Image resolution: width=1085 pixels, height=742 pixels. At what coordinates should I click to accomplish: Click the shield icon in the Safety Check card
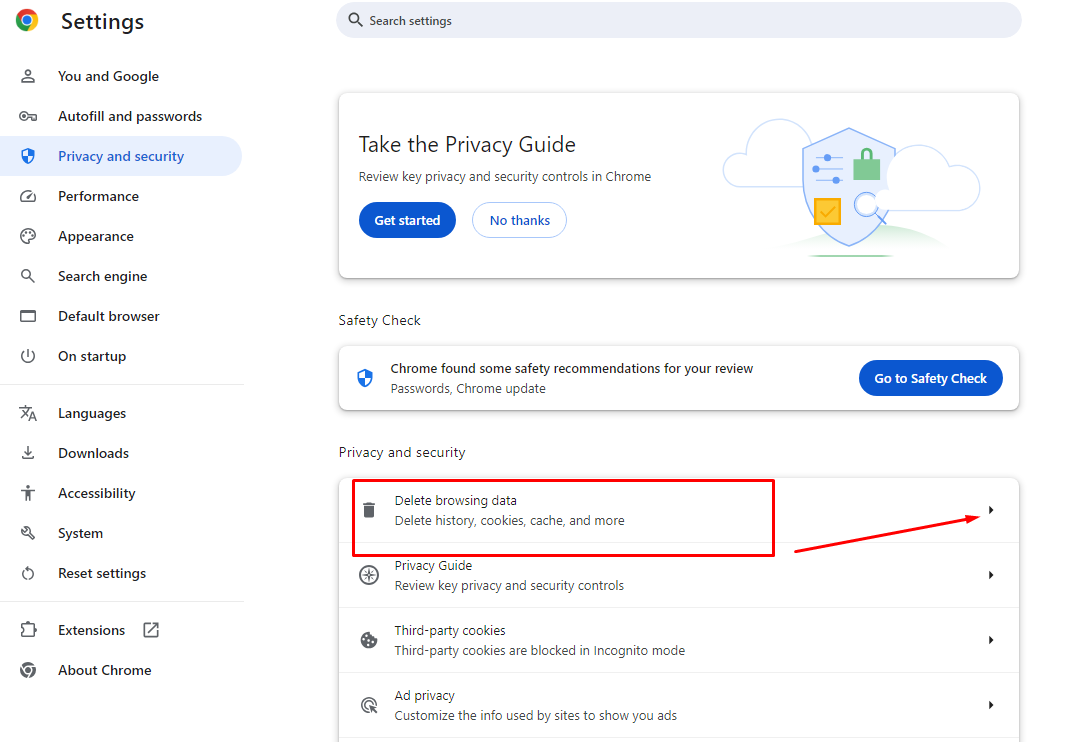pyautogui.click(x=365, y=378)
